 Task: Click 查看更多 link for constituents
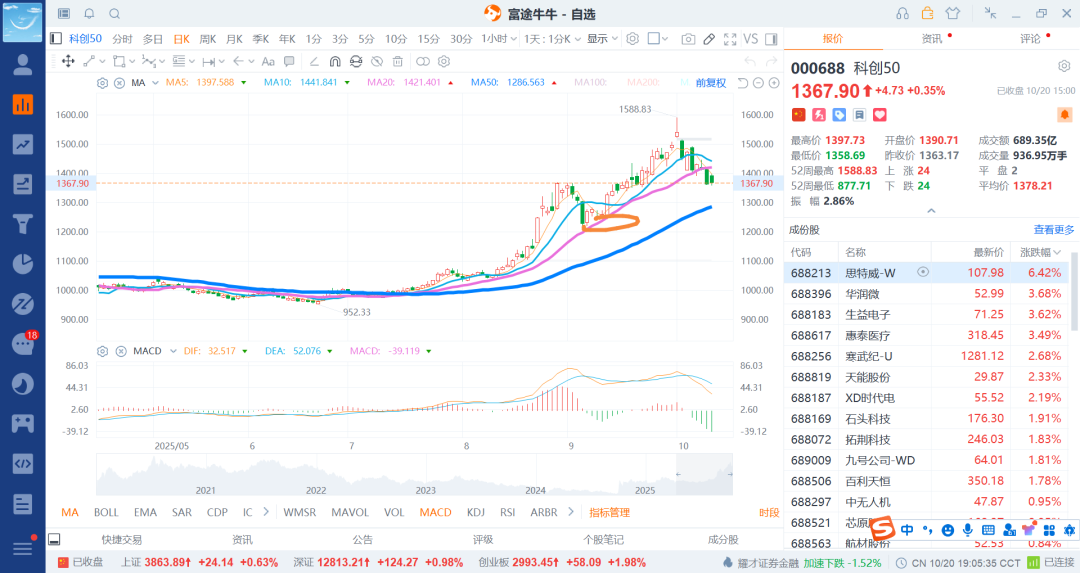coord(1054,230)
